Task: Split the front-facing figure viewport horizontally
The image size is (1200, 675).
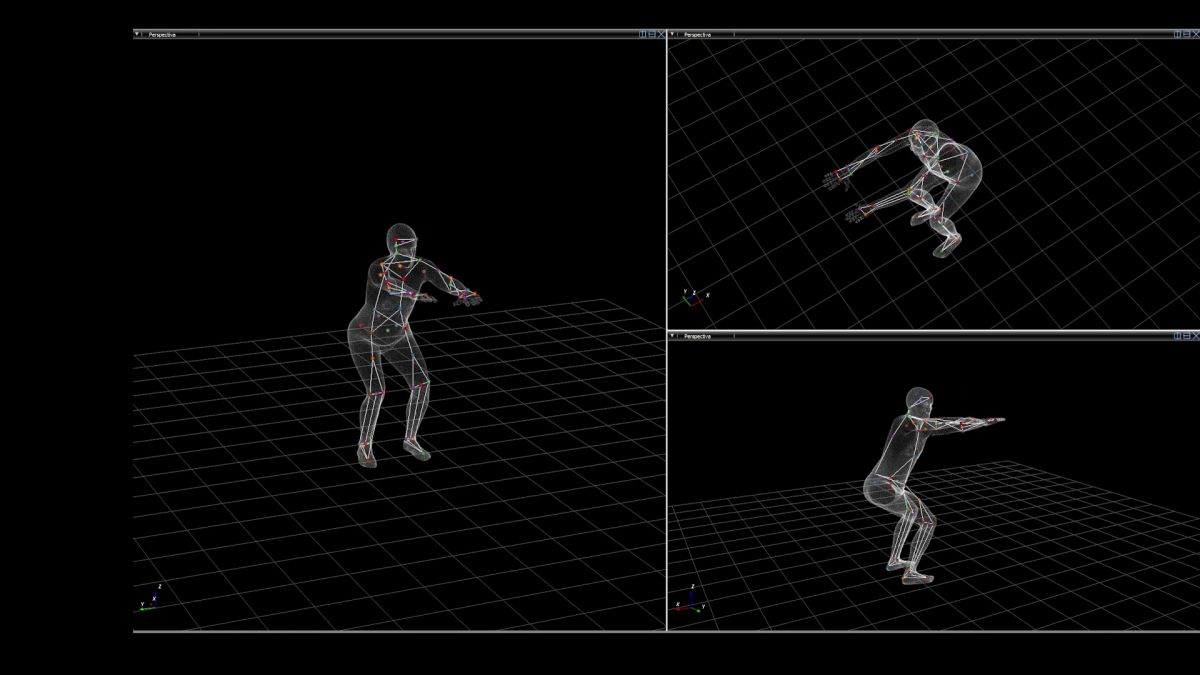Action: [x=651, y=34]
